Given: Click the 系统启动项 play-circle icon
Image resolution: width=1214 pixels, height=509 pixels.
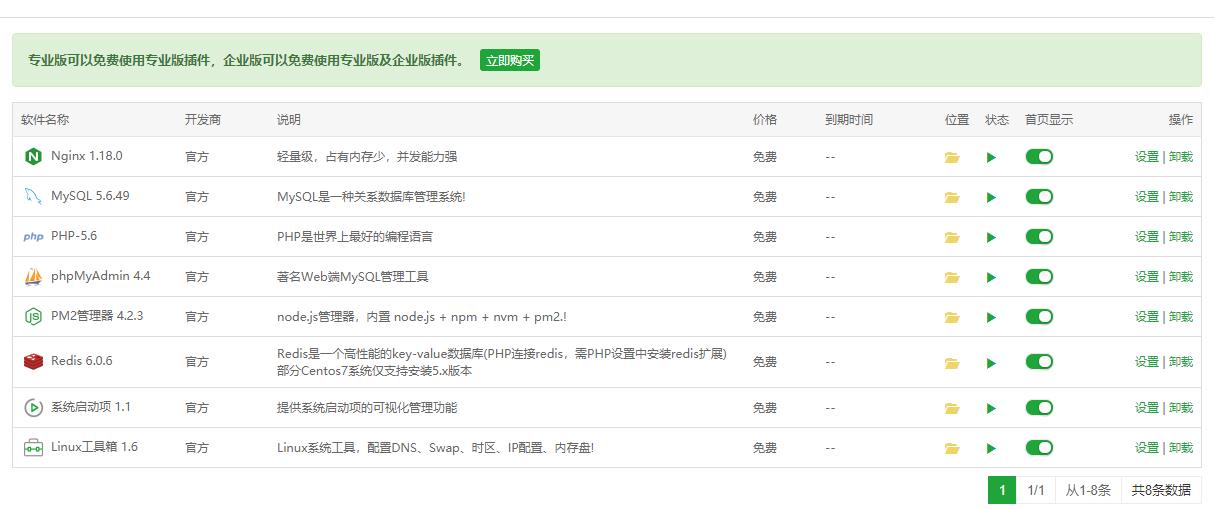Looking at the screenshot, I should click(x=33, y=408).
